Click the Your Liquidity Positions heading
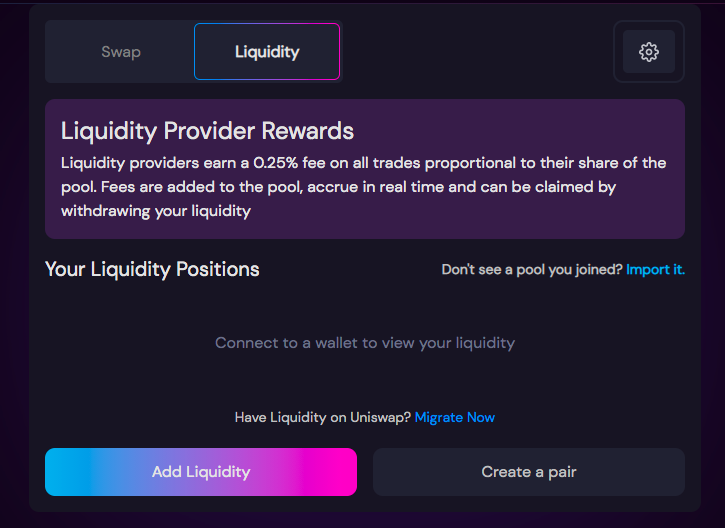 click(x=152, y=270)
